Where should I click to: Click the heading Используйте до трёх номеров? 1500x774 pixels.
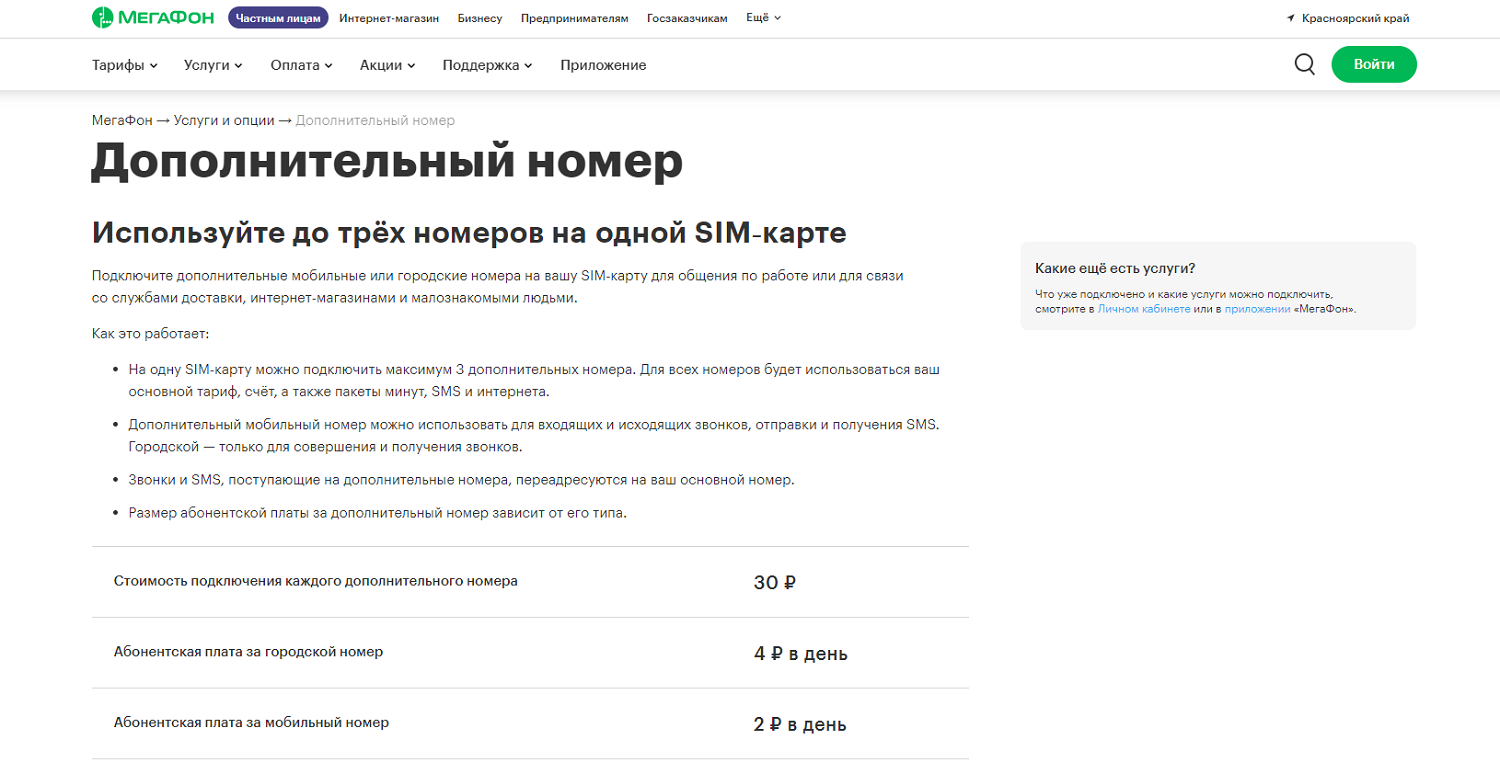coord(469,233)
